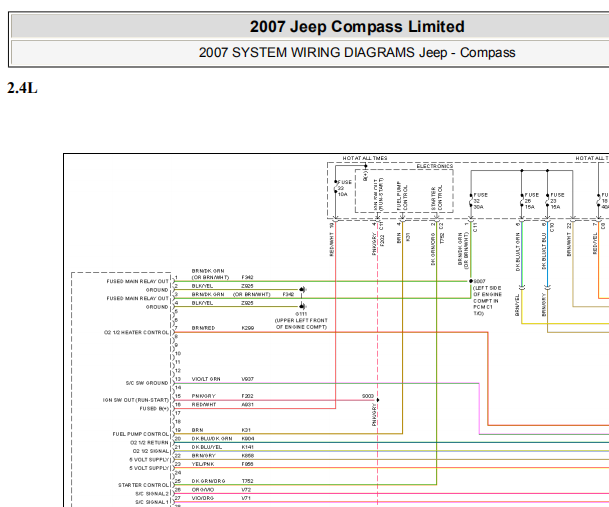Click the "S/C SIGNAL 1" pin label
Screen dimensions: 609x507
[x=152, y=502]
